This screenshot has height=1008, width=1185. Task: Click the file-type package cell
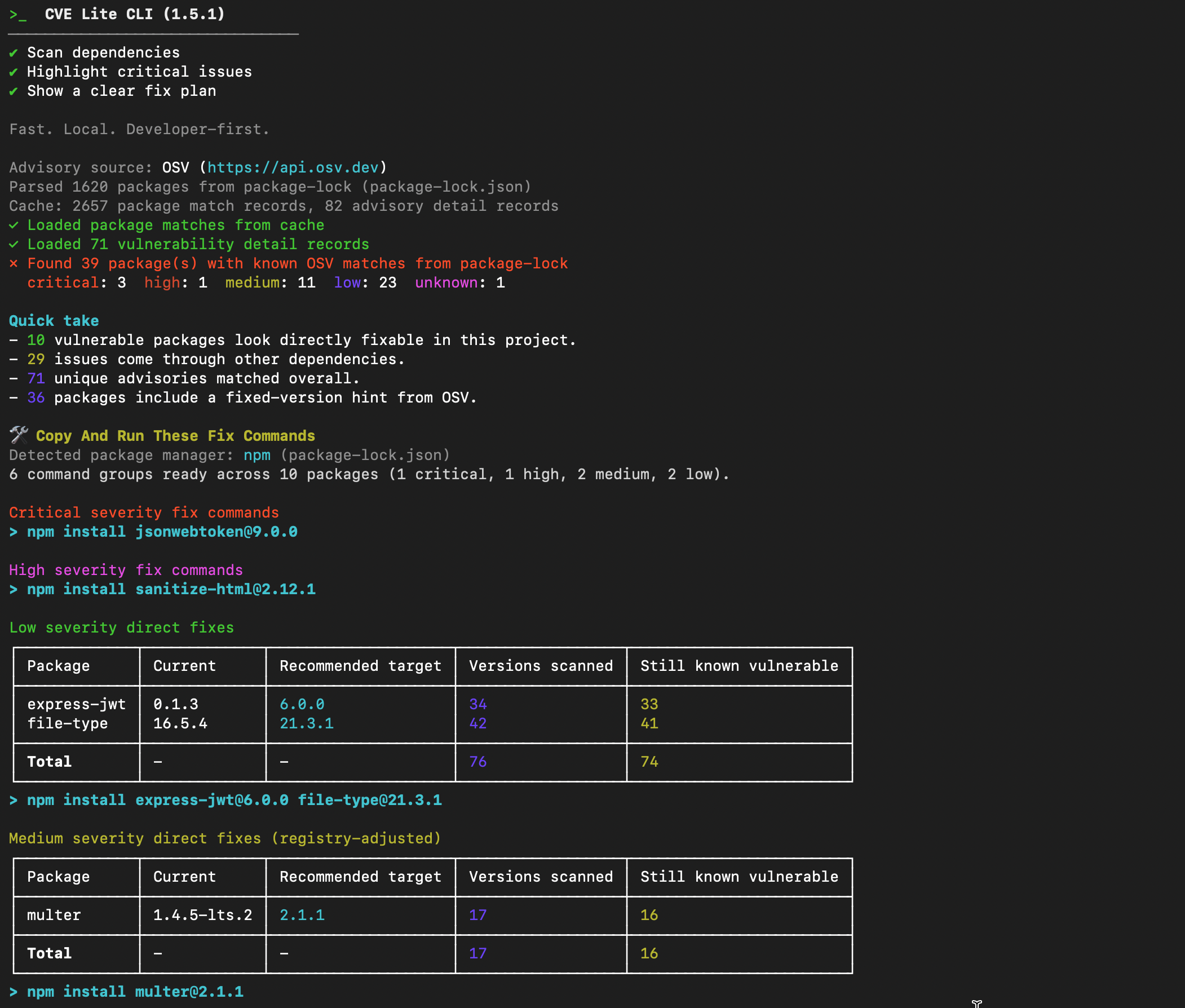click(x=68, y=723)
